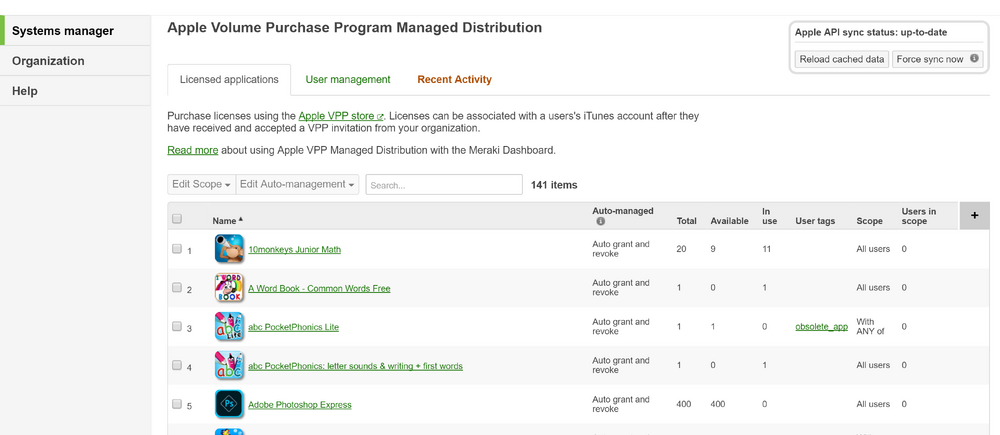The height and width of the screenshot is (435, 1000).
Task: Click the obsolete_app user tag
Action: pyautogui.click(x=821, y=327)
